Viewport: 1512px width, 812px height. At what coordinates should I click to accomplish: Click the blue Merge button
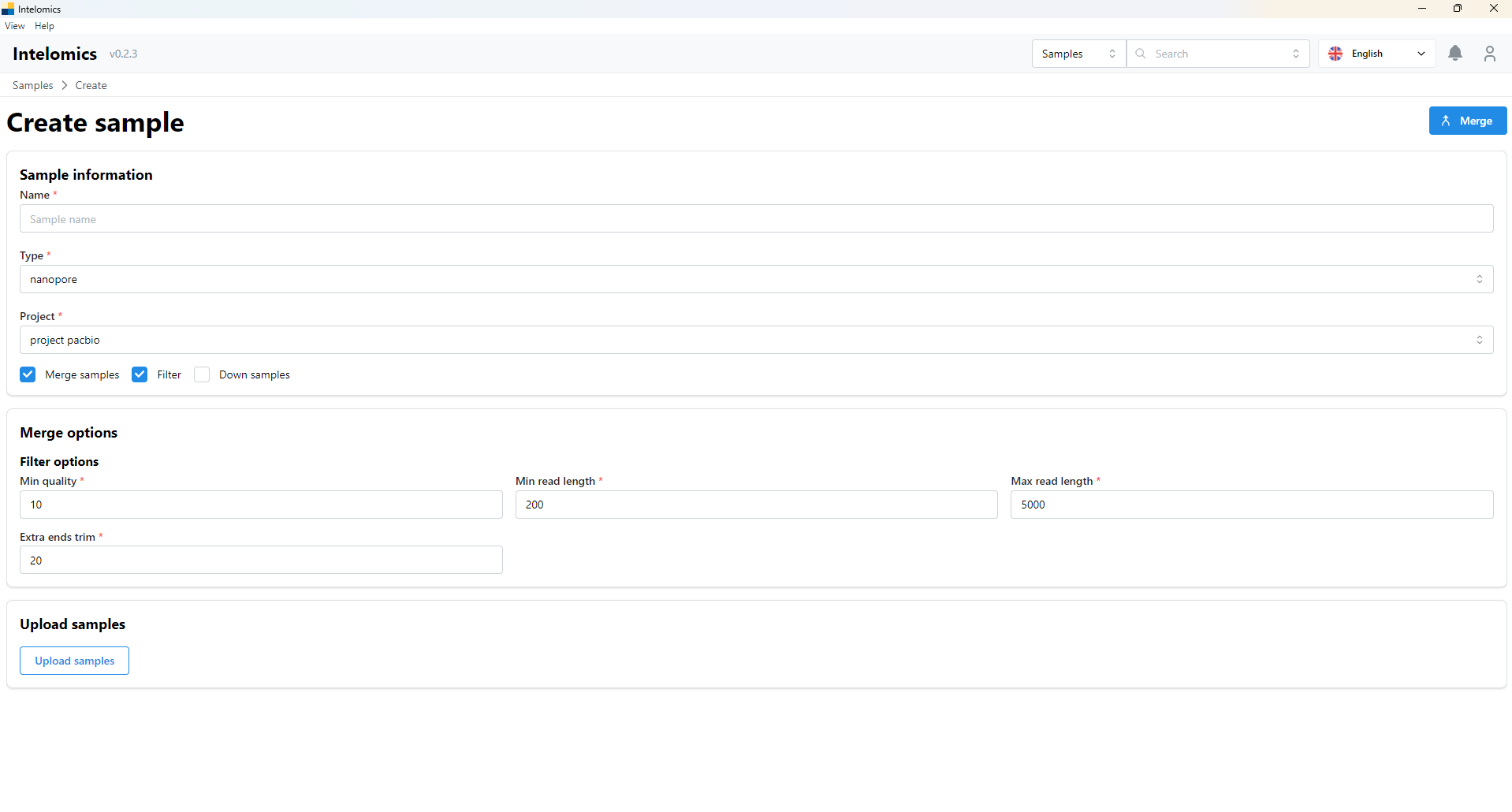[1467, 121]
